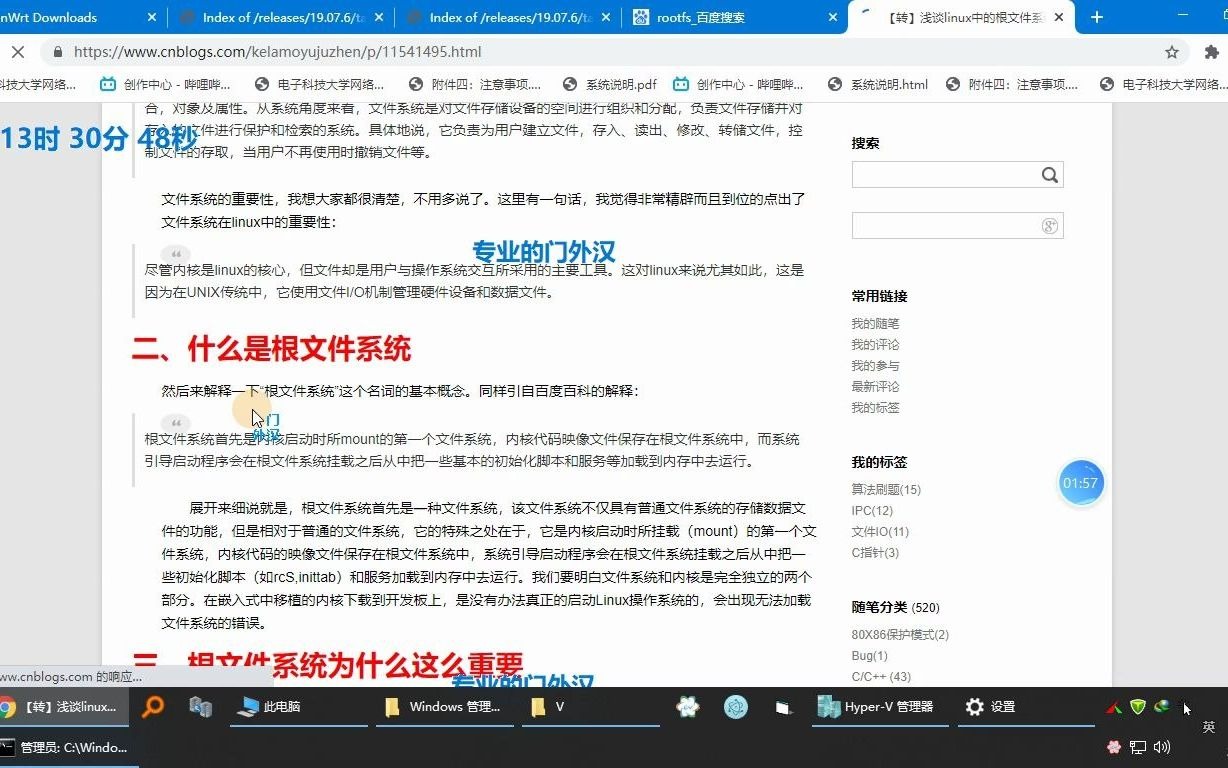Switch input language via the 英 indicator
Image resolution: width=1228 pixels, height=768 pixels.
[1208, 727]
